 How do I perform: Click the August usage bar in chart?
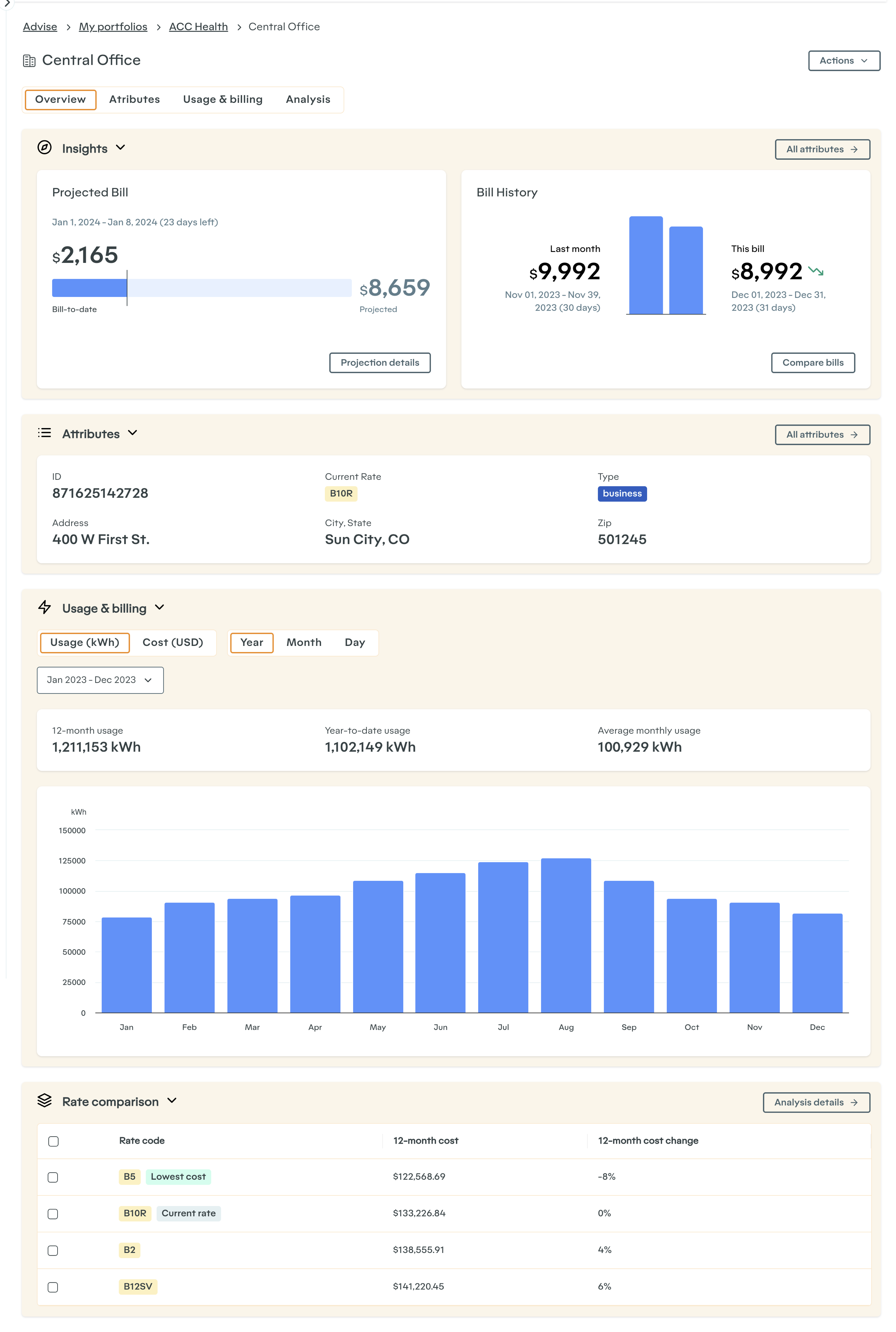[566, 935]
